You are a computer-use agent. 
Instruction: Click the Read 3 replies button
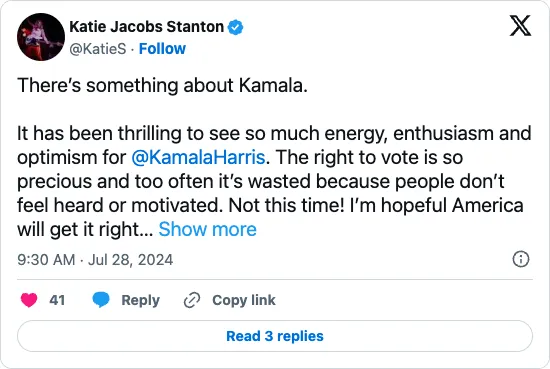tap(275, 336)
